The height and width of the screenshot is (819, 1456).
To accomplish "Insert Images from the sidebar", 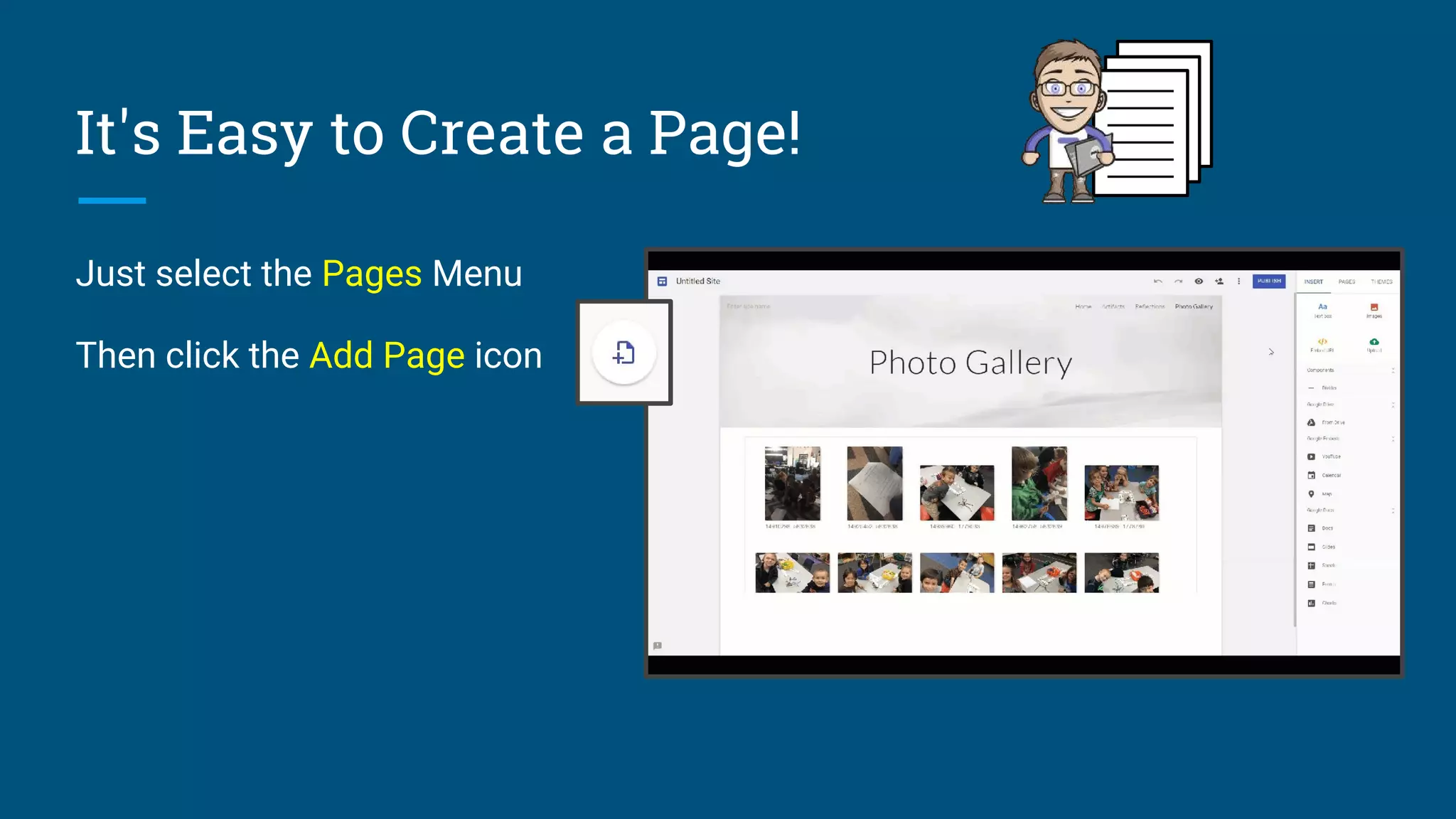I will (1374, 311).
